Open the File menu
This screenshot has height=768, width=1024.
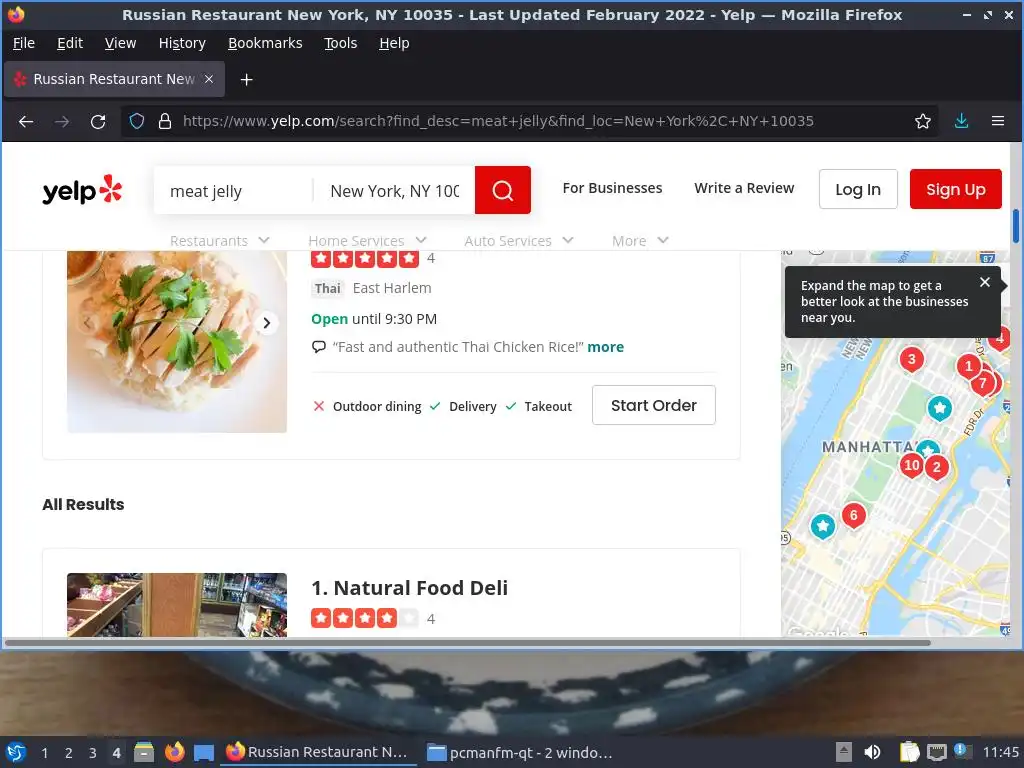[x=24, y=43]
